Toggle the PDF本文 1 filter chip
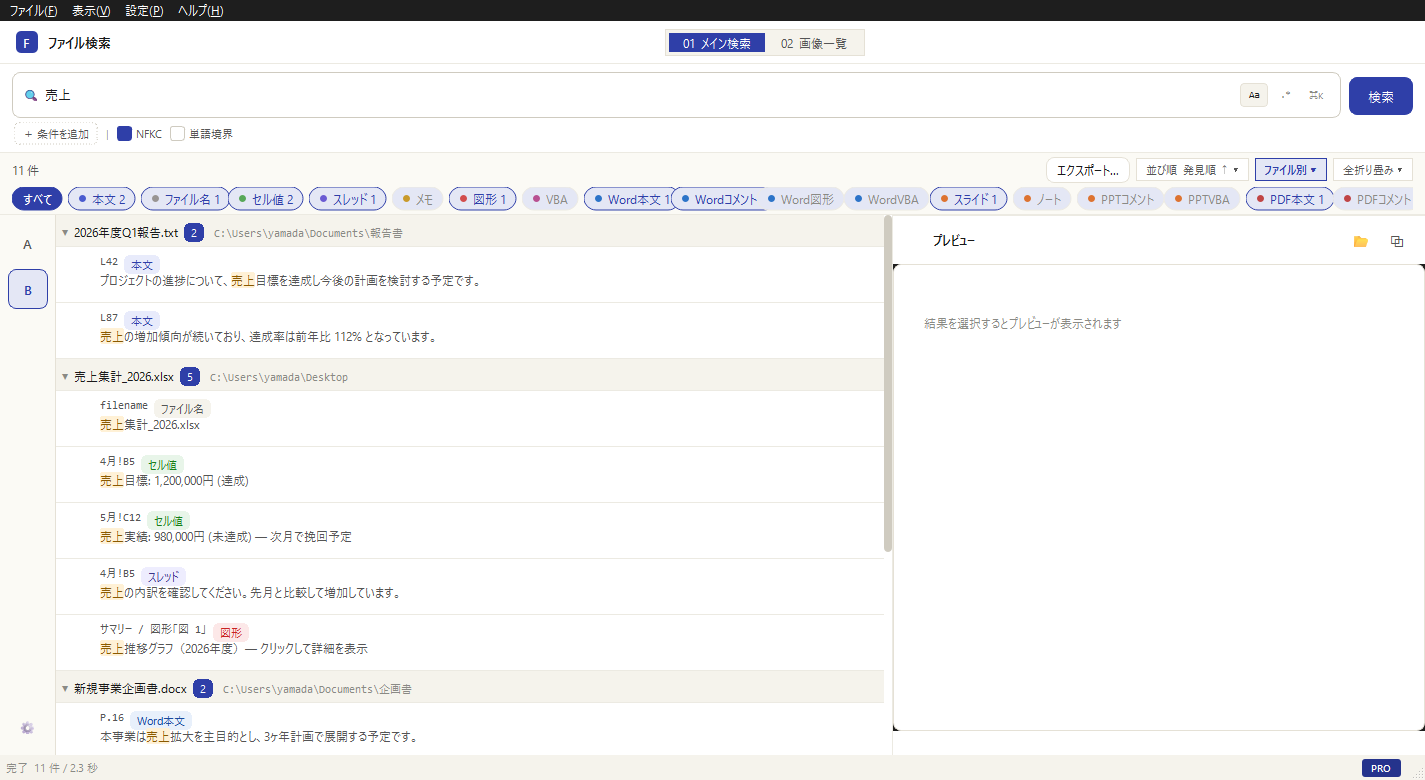This screenshot has width=1425, height=780. pos(1290,199)
